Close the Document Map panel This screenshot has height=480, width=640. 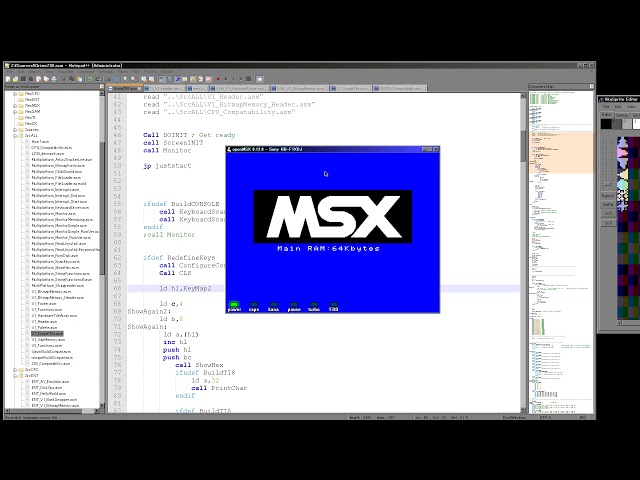[x=591, y=86]
